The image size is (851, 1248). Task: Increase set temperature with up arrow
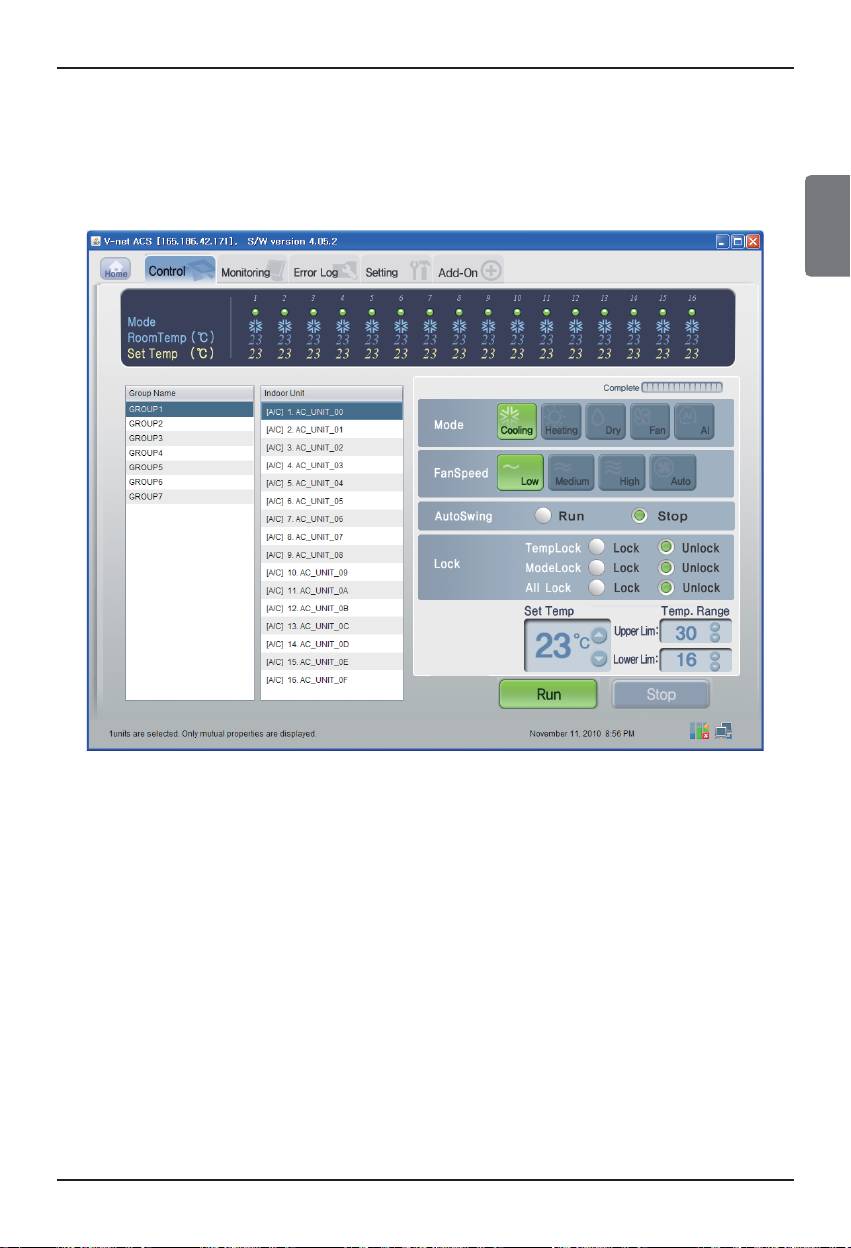pos(599,635)
